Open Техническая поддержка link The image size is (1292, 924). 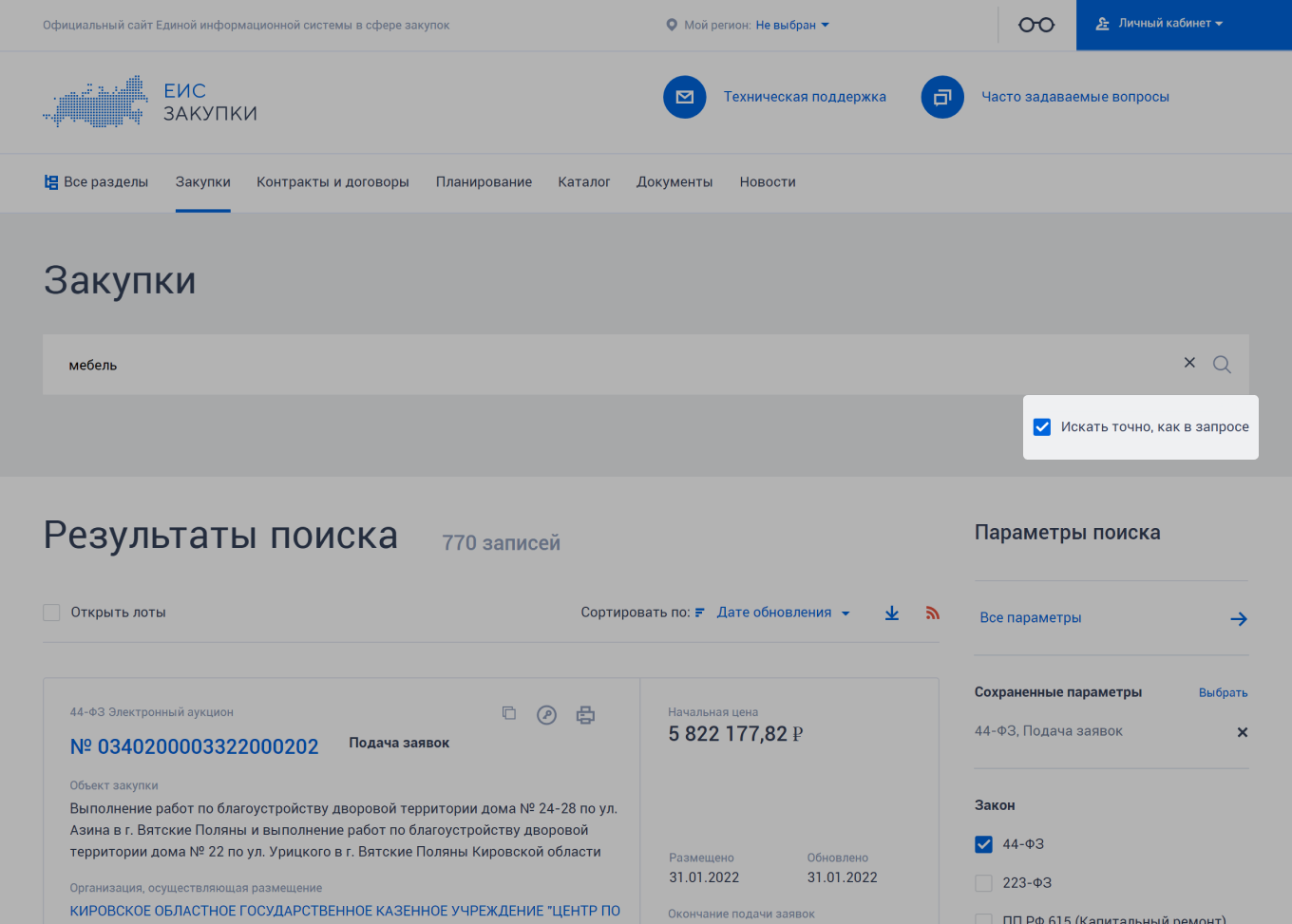tap(805, 97)
